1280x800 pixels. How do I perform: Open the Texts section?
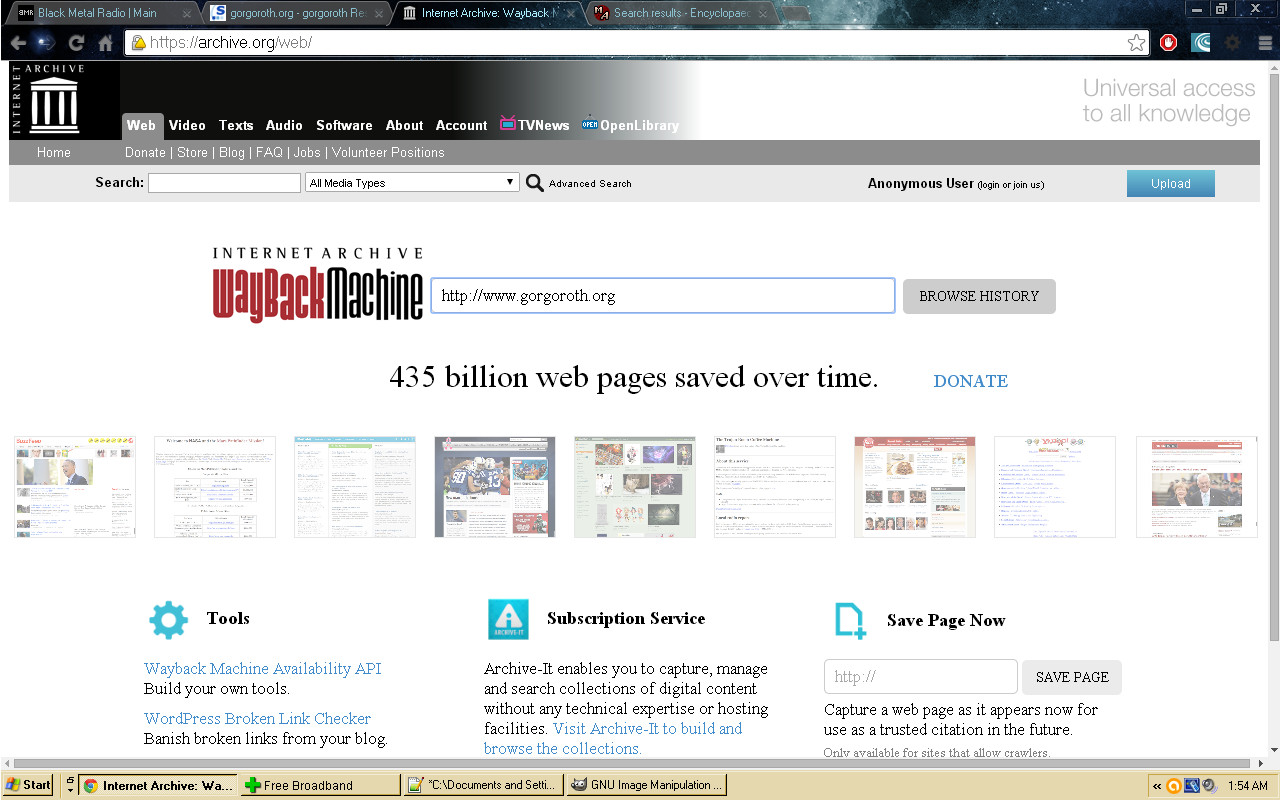[236, 125]
